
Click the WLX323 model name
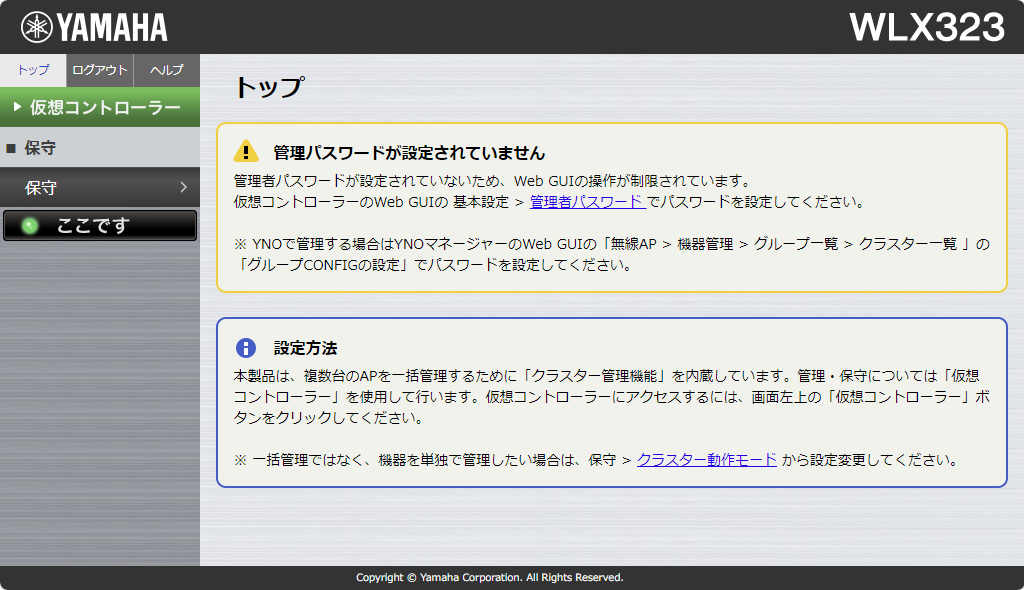click(927, 27)
